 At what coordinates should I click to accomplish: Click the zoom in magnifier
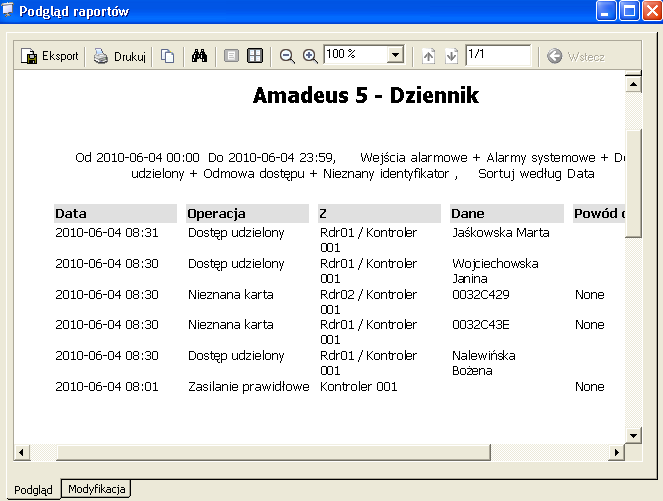click(x=310, y=56)
